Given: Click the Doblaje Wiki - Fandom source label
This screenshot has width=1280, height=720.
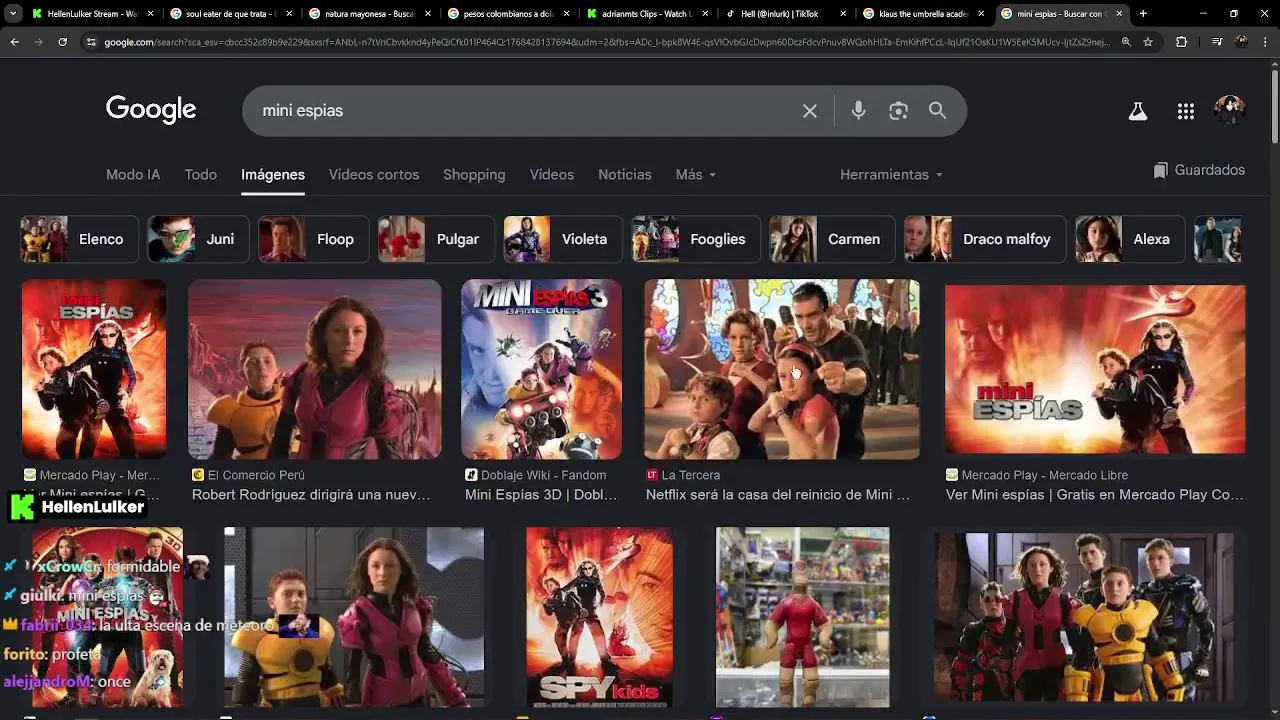Looking at the screenshot, I should click(x=543, y=475).
